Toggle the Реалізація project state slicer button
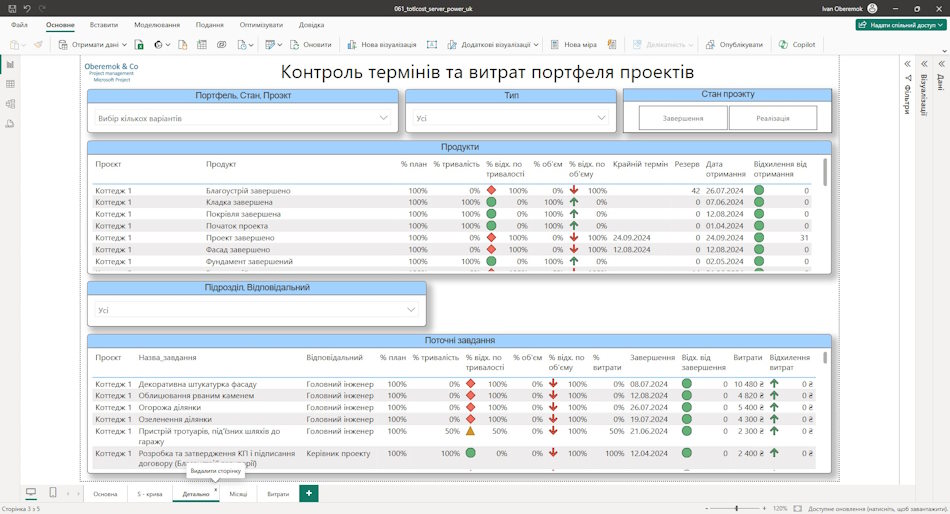The width and height of the screenshot is (950, 514). click(x=772, y=118)
